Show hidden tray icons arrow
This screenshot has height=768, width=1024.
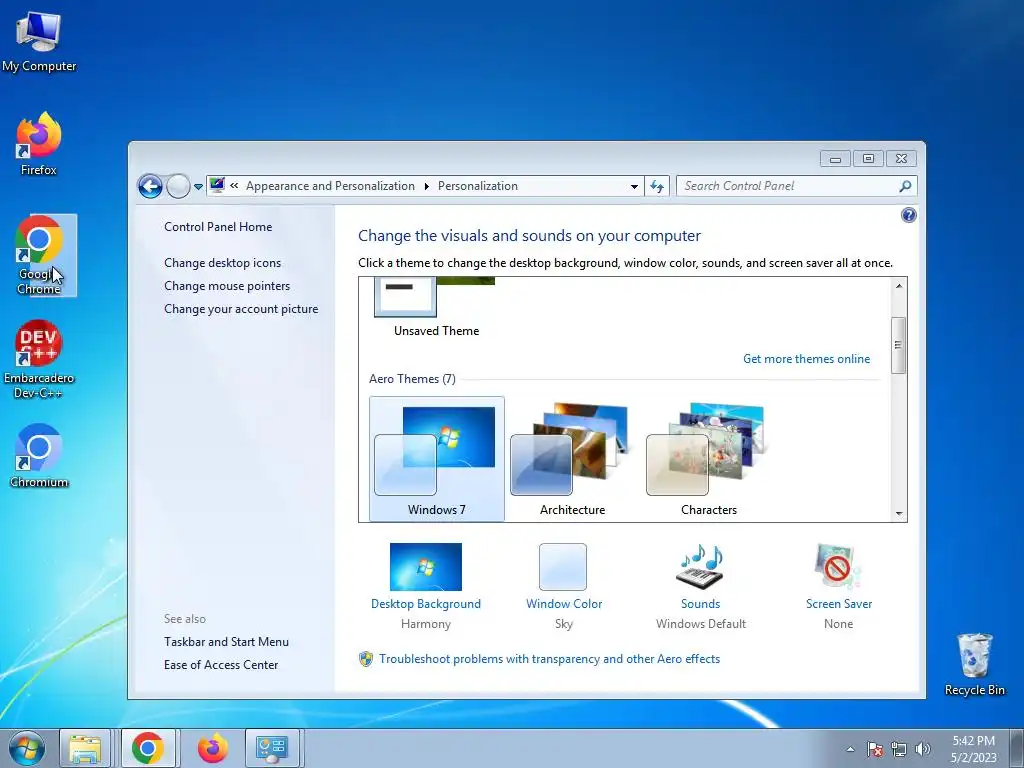[850, 749]
